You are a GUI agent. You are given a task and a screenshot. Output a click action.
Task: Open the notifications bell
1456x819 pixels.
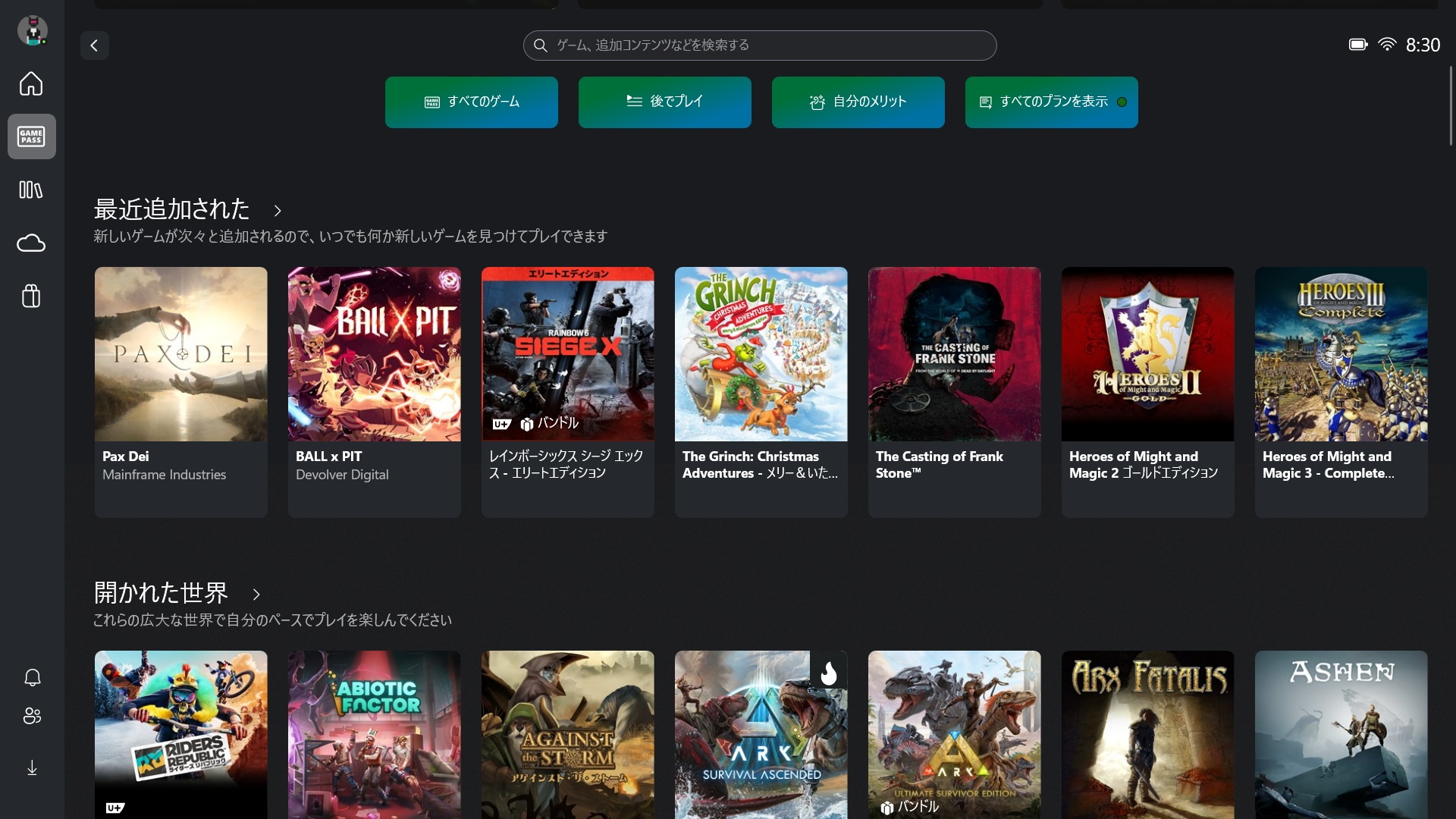[x=31, y=678]
